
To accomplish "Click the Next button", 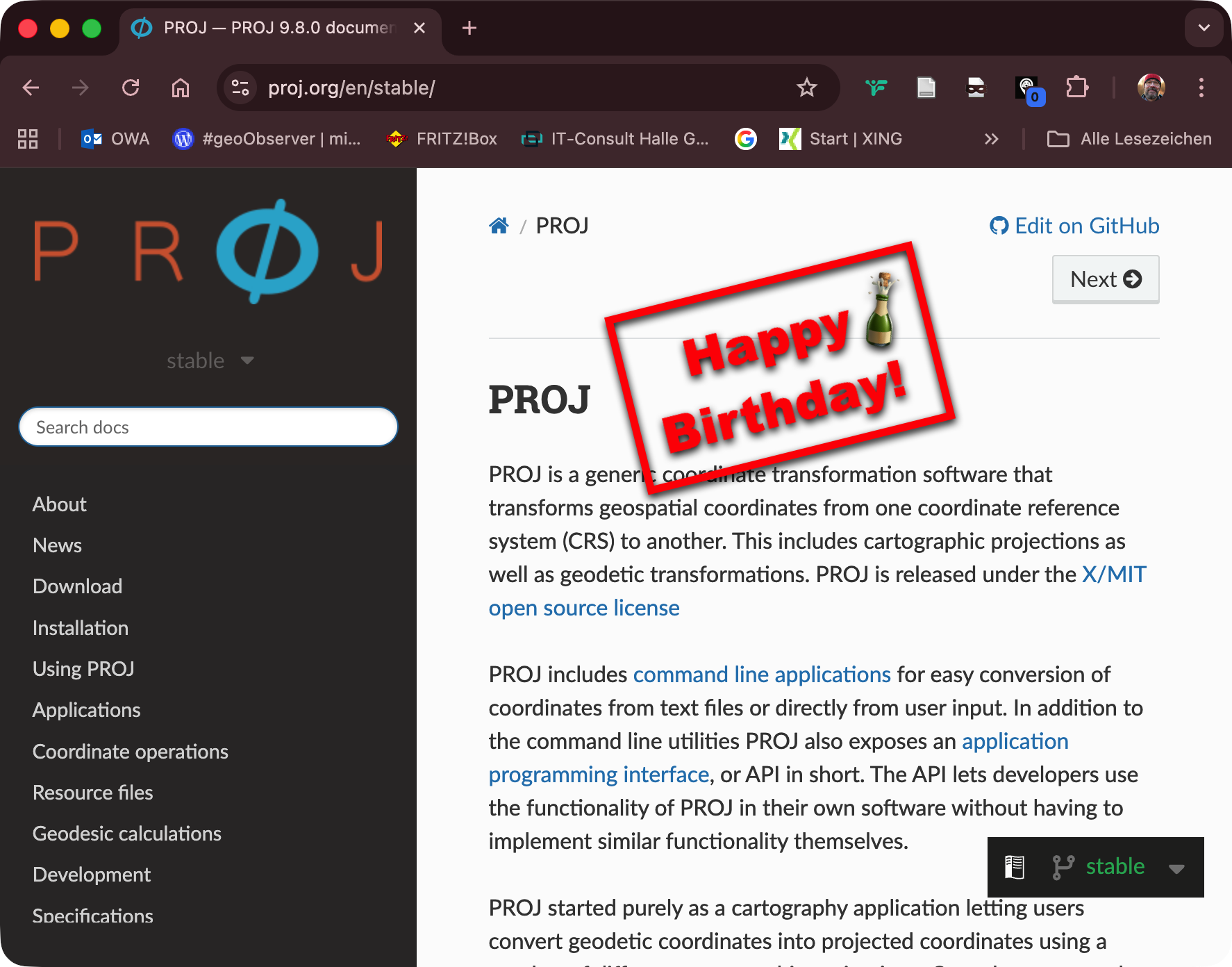I will tap(1105, 279).
